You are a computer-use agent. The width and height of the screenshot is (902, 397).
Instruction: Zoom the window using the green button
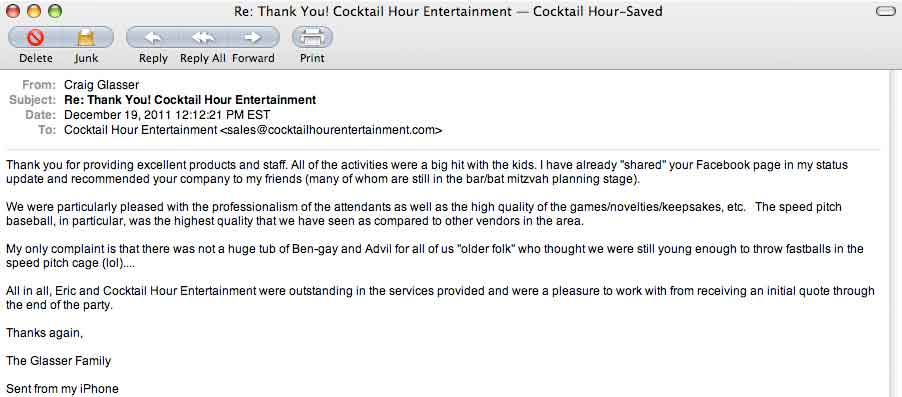click(x=55, y=11)
